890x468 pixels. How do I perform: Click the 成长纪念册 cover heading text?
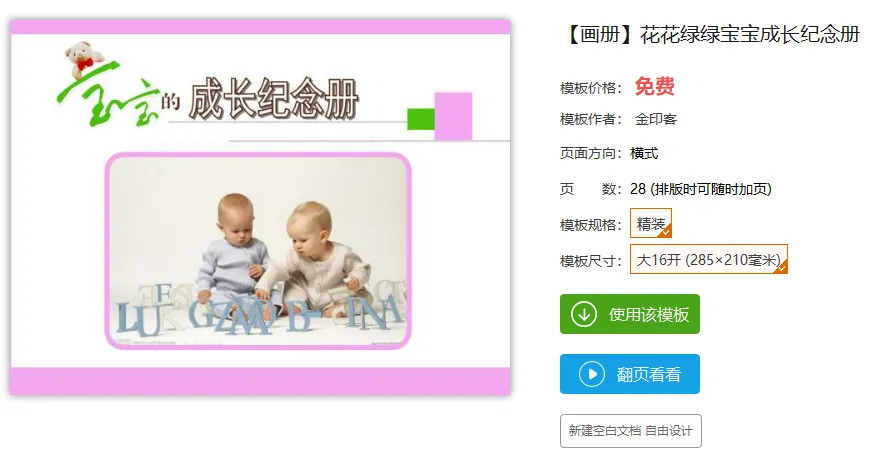click(x=274, y=99)
